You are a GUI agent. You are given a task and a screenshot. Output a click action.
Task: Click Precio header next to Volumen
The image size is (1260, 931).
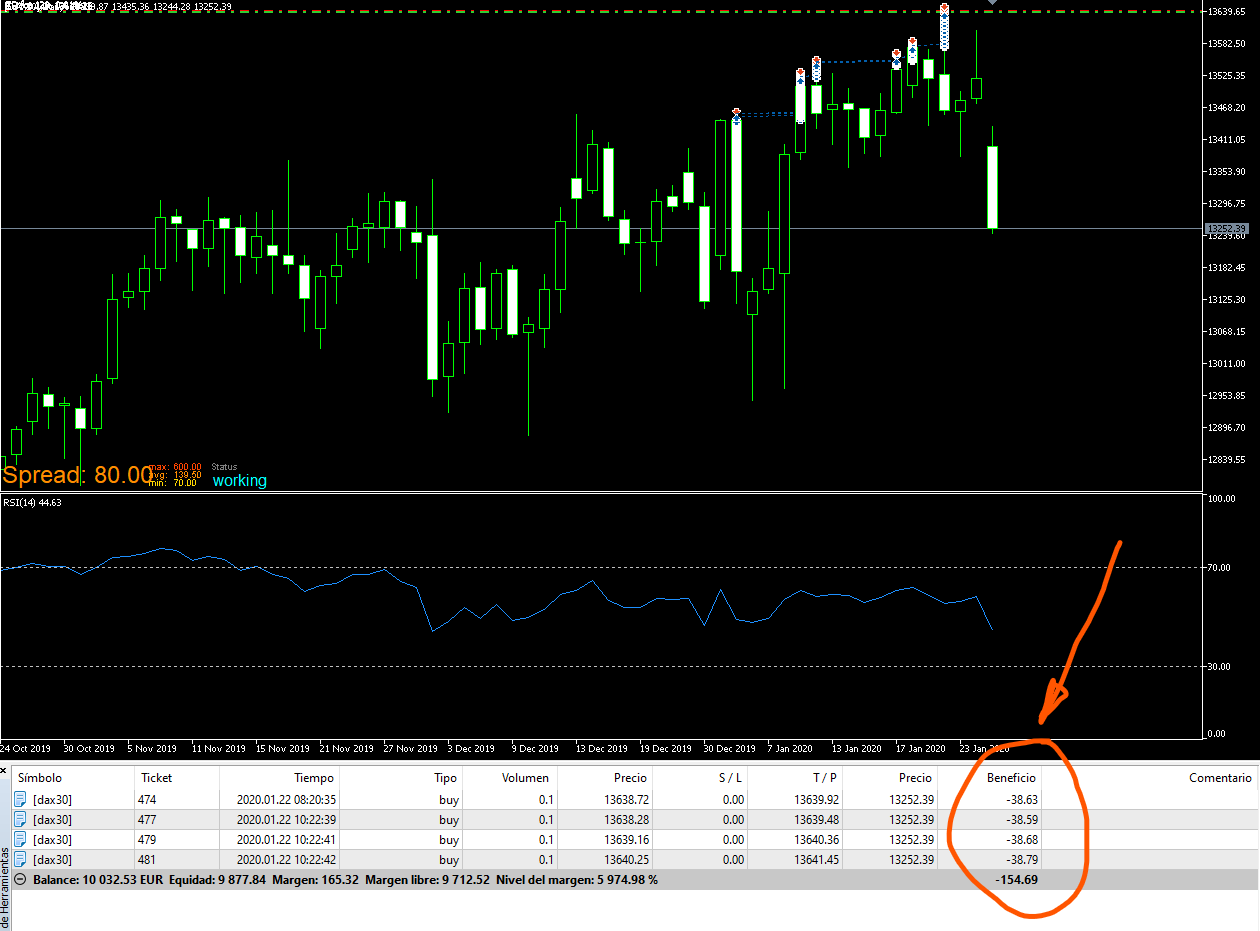pos(630,777)
